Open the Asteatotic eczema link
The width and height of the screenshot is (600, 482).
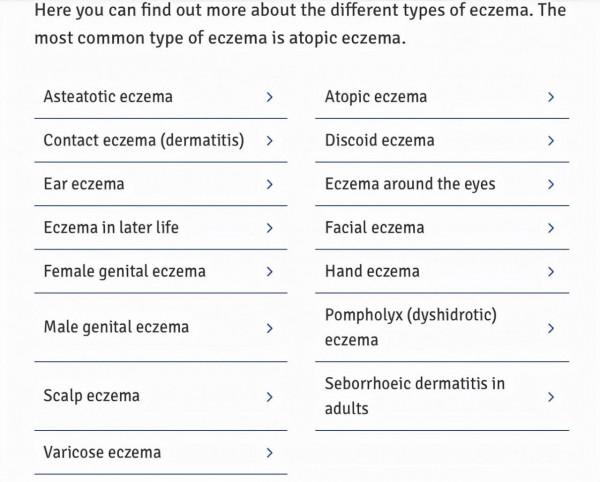click(108, 97)
